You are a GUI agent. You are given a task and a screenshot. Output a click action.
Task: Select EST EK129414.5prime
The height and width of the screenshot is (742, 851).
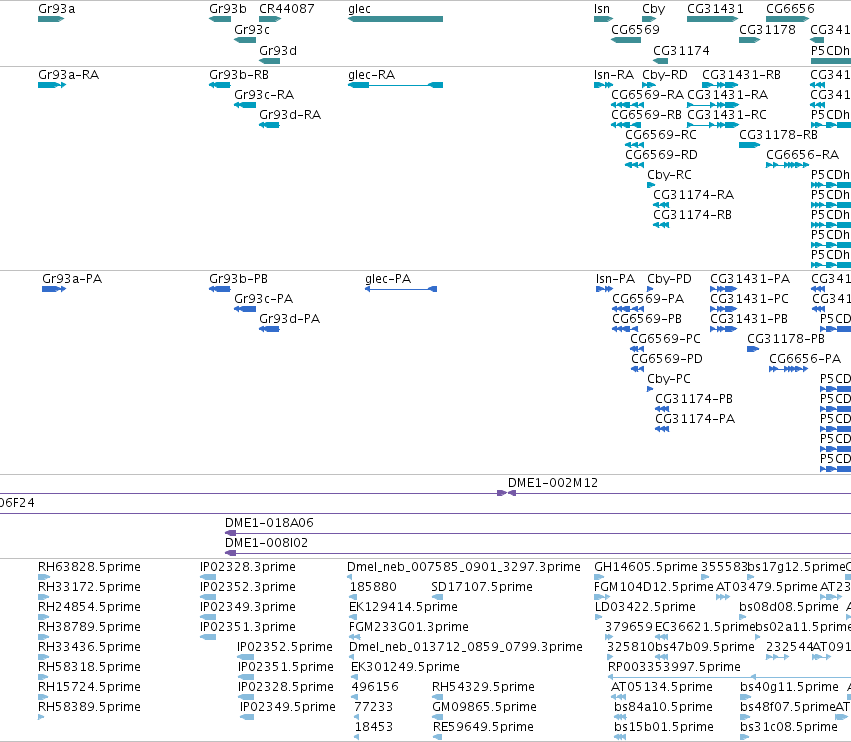(x=403, y=606)
